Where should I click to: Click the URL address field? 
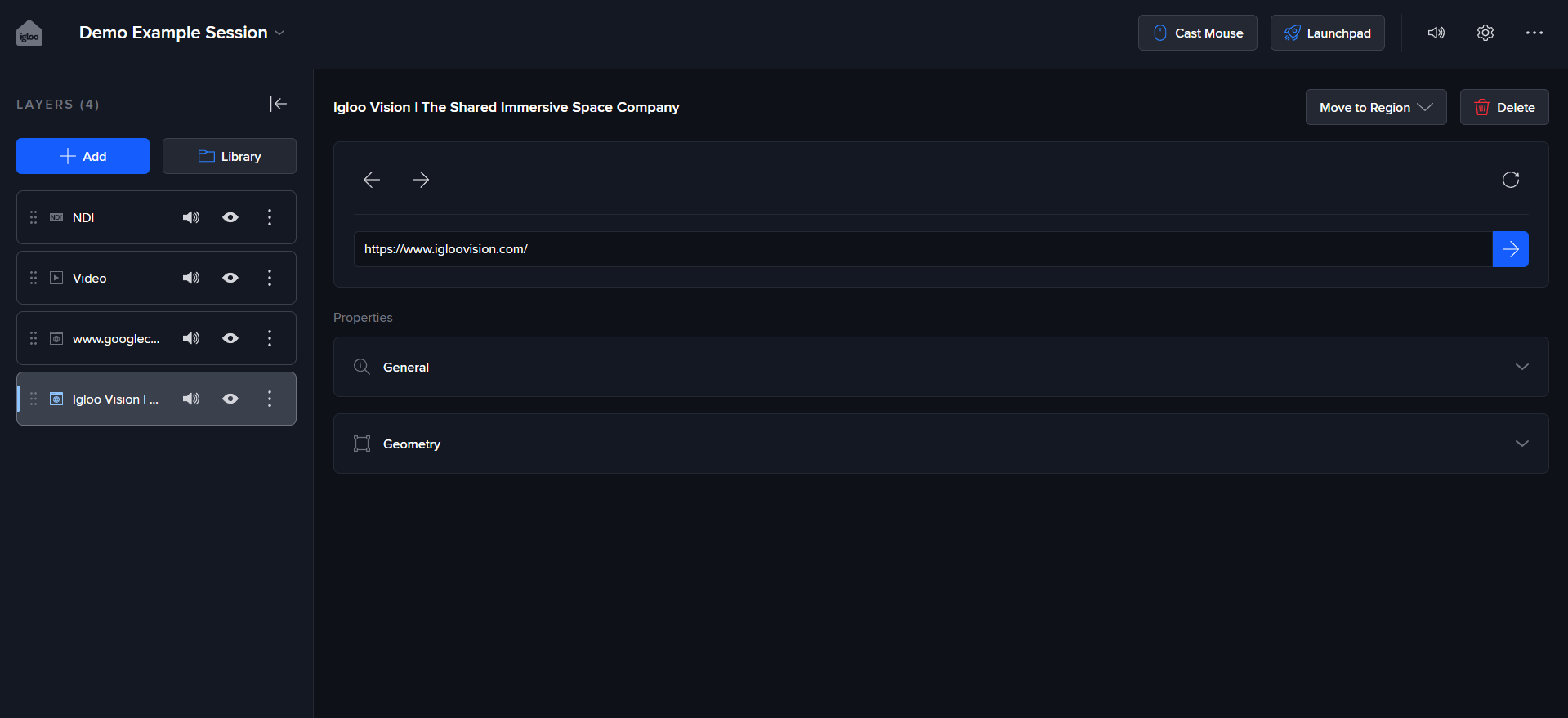(922, 249)
